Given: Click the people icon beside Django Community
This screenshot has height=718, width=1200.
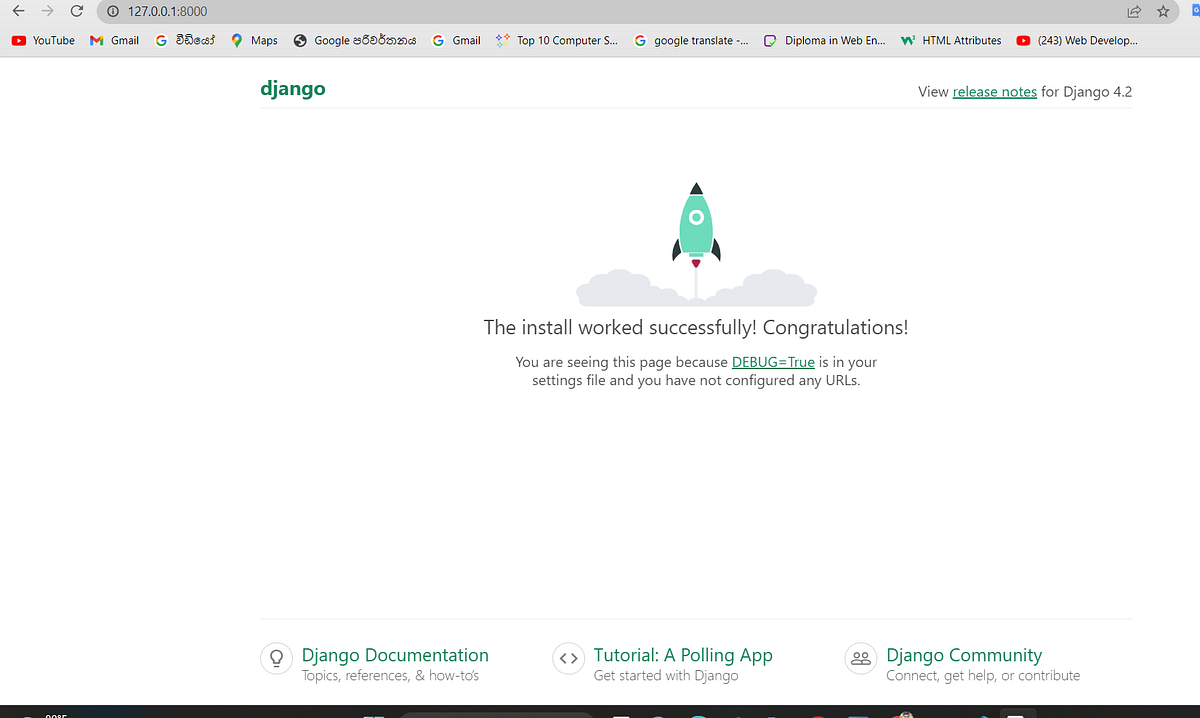Looking at the screenshot, I should pyautogui.click(x=860, y=658).
